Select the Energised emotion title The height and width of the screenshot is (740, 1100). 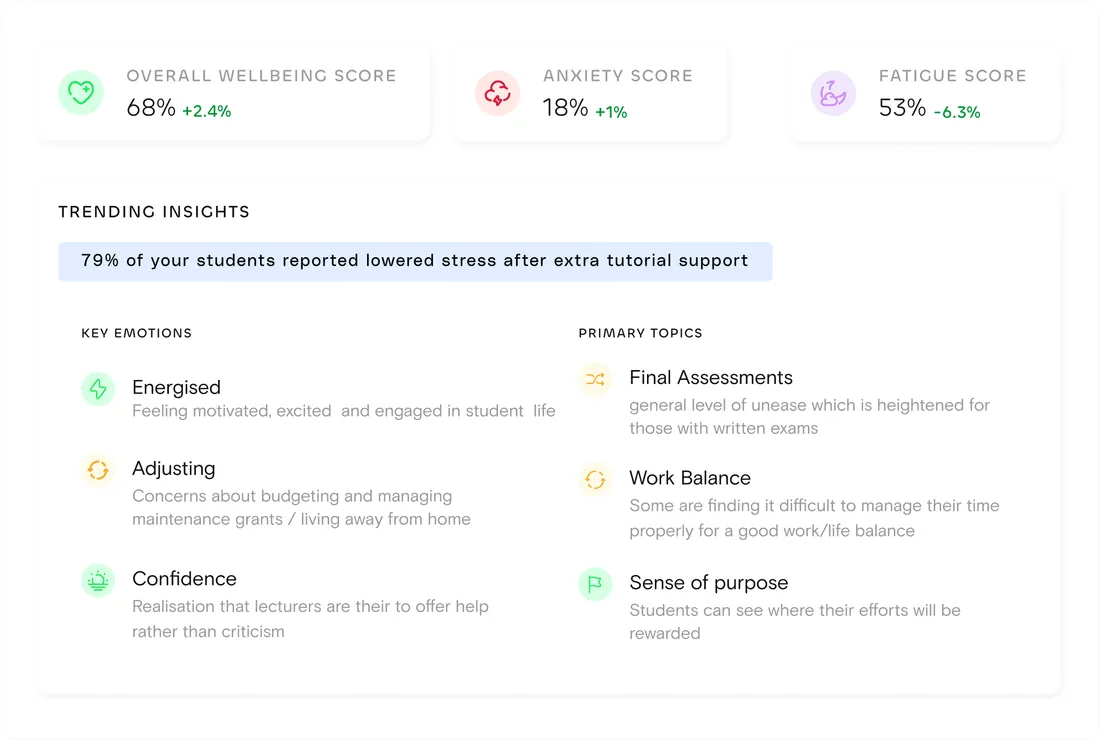pyautogui.click(x=176, y=387)
